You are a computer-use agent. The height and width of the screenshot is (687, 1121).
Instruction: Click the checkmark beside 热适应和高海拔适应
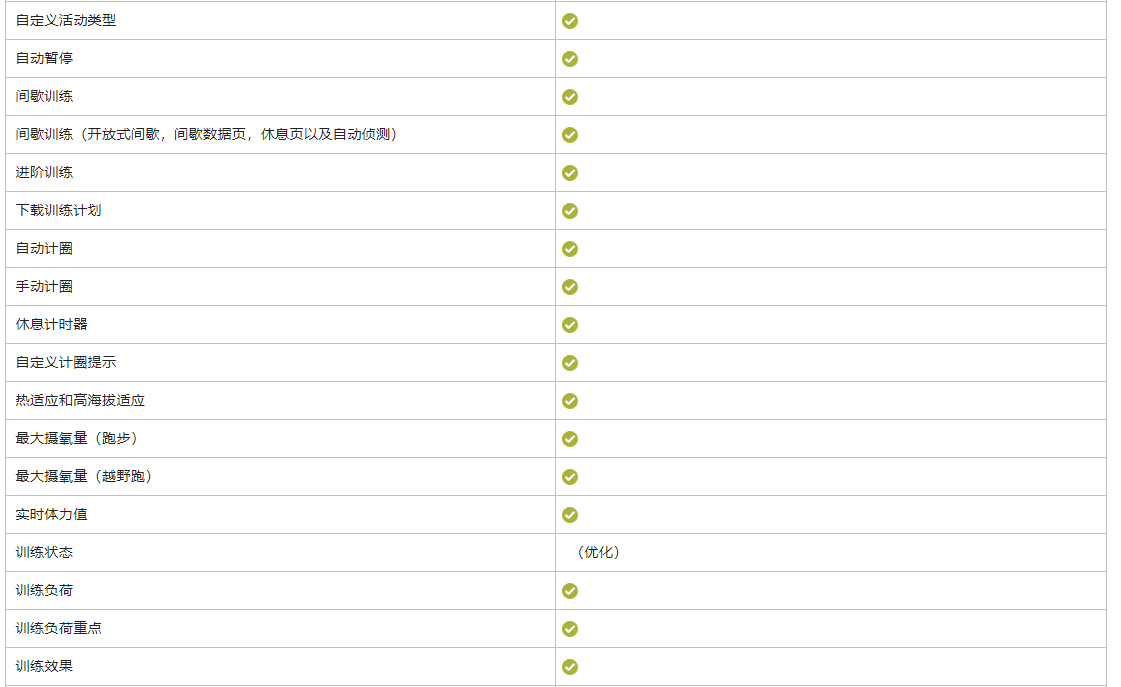pyautogui.click(x=570, y=401)
